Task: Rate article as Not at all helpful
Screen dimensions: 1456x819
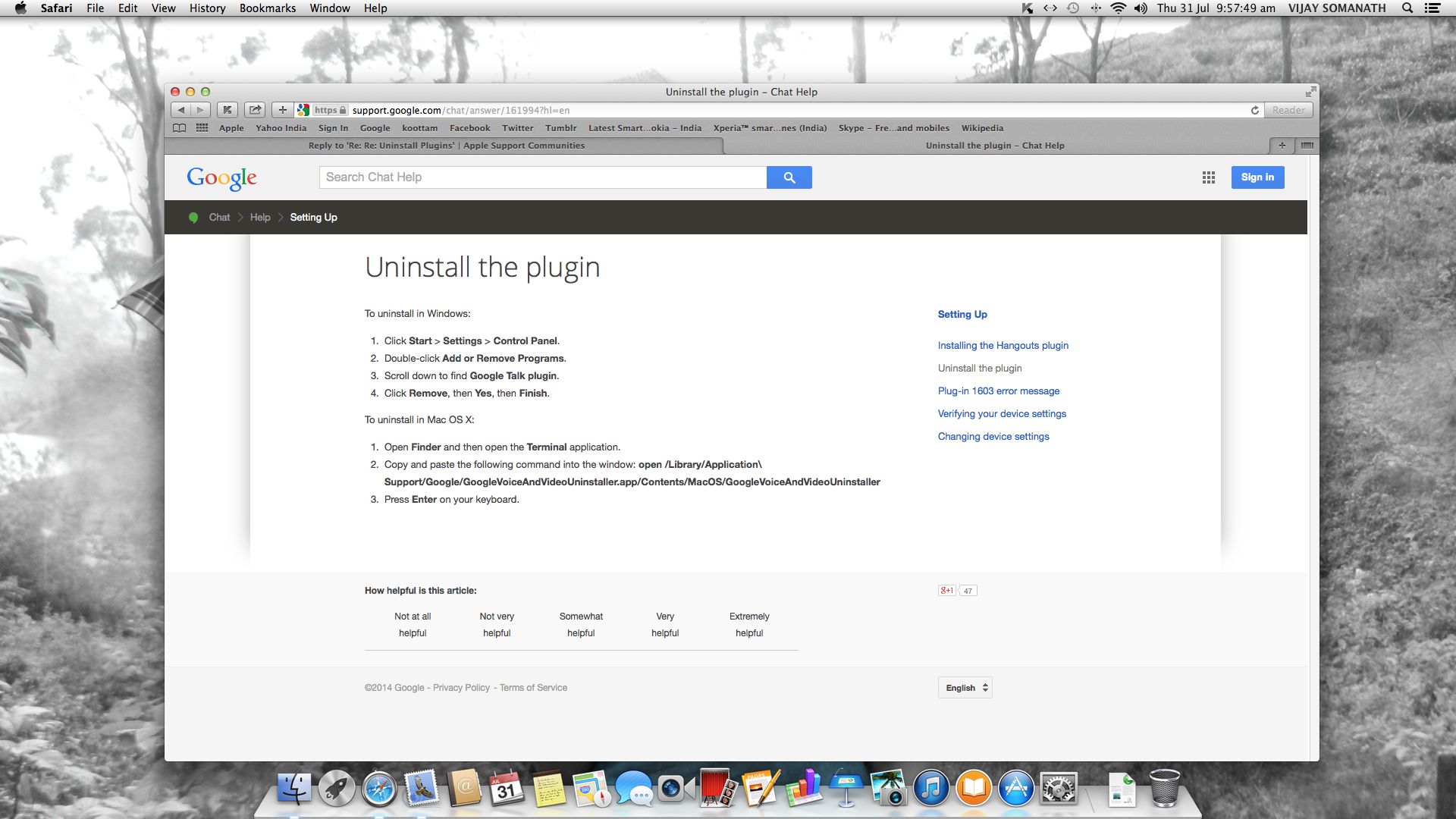Action: click(x=413, y=625)
